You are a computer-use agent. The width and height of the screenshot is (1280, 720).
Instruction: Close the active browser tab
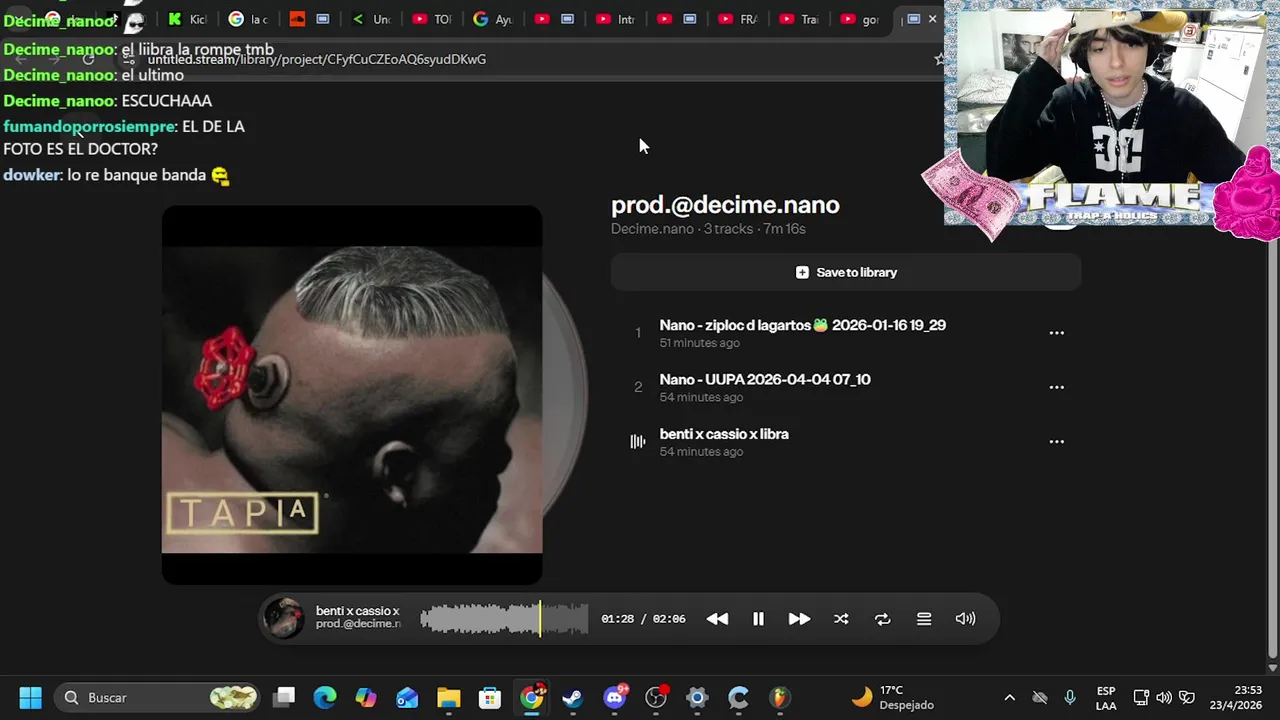pyautogui.click(x=932, y=19)
